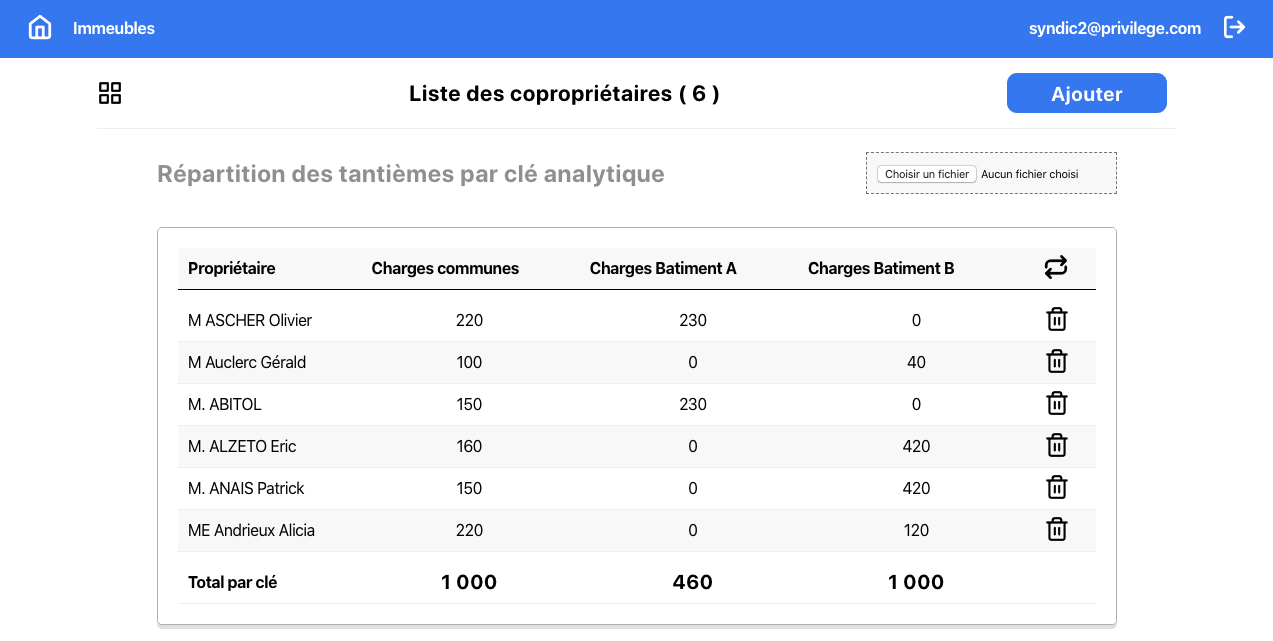
Task: Click Choisir un fichier button
Action: click(926, 174)
